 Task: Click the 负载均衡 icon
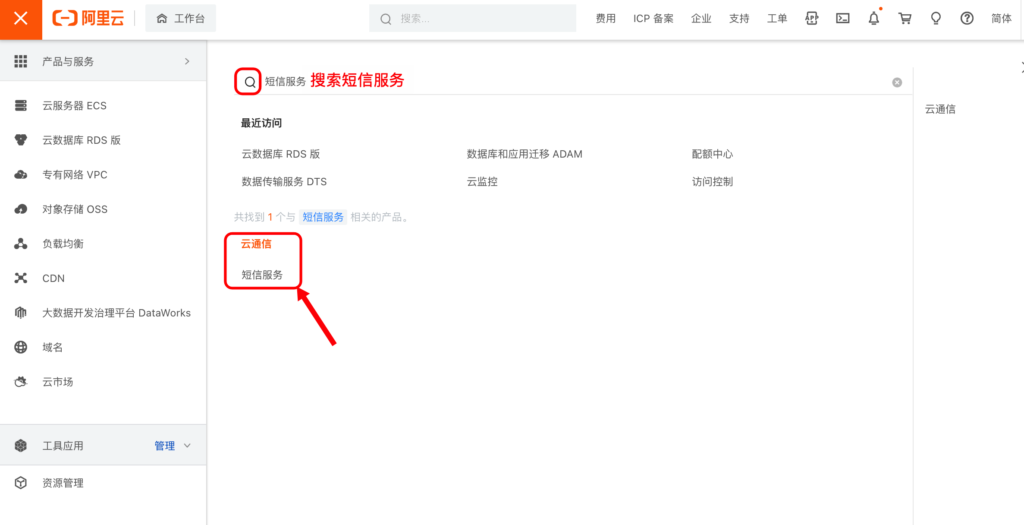[21, 244]
